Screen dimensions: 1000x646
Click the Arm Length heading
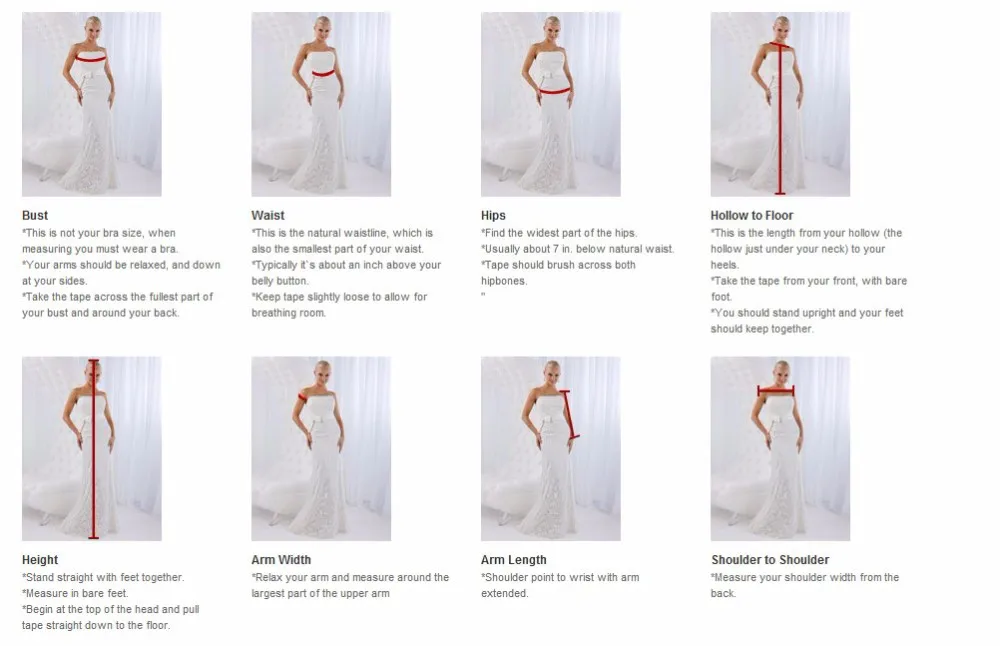[513, 560]
